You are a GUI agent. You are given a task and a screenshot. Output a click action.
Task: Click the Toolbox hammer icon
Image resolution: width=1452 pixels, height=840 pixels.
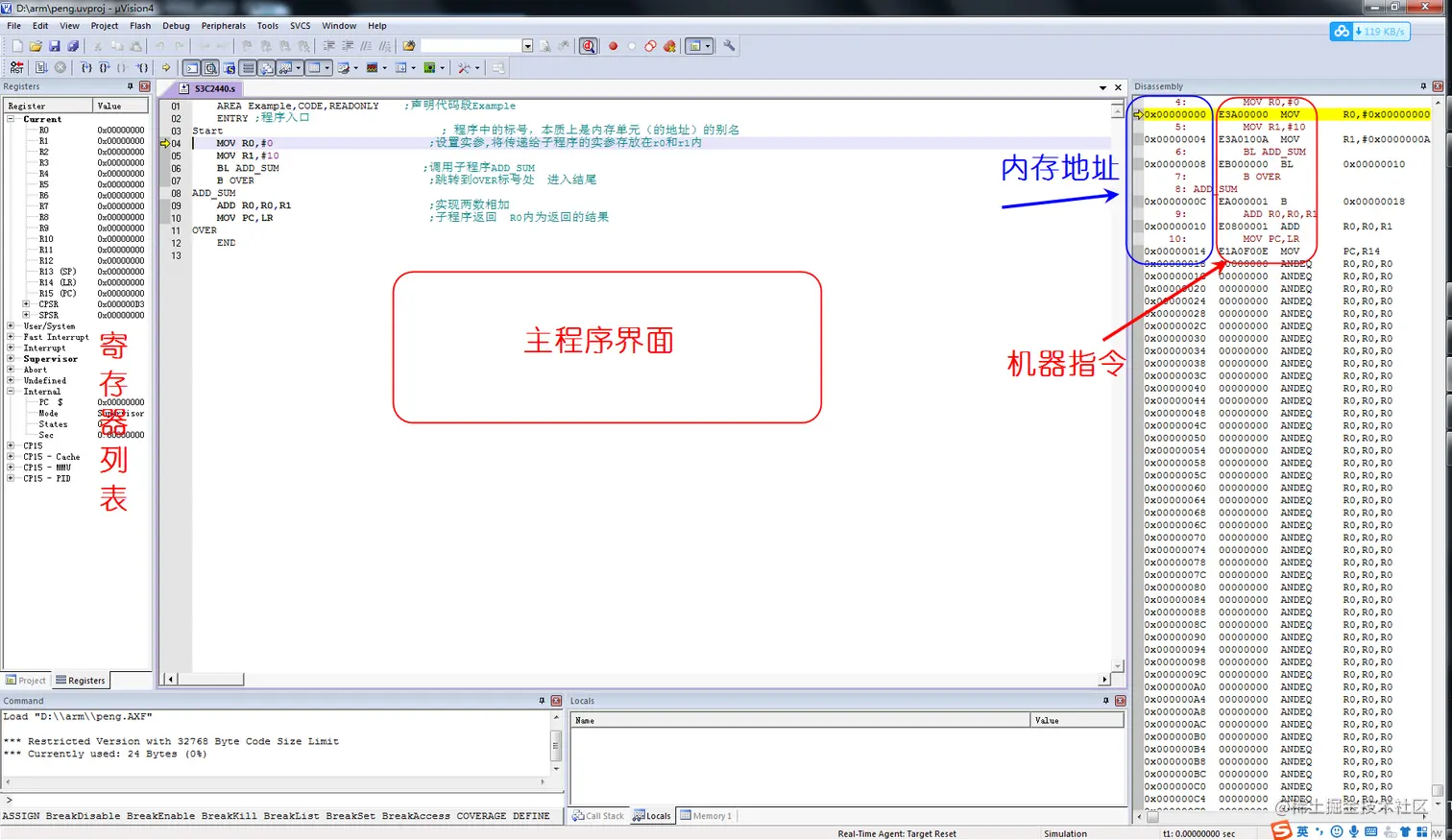pyautogui.click(x=463, y=68)
